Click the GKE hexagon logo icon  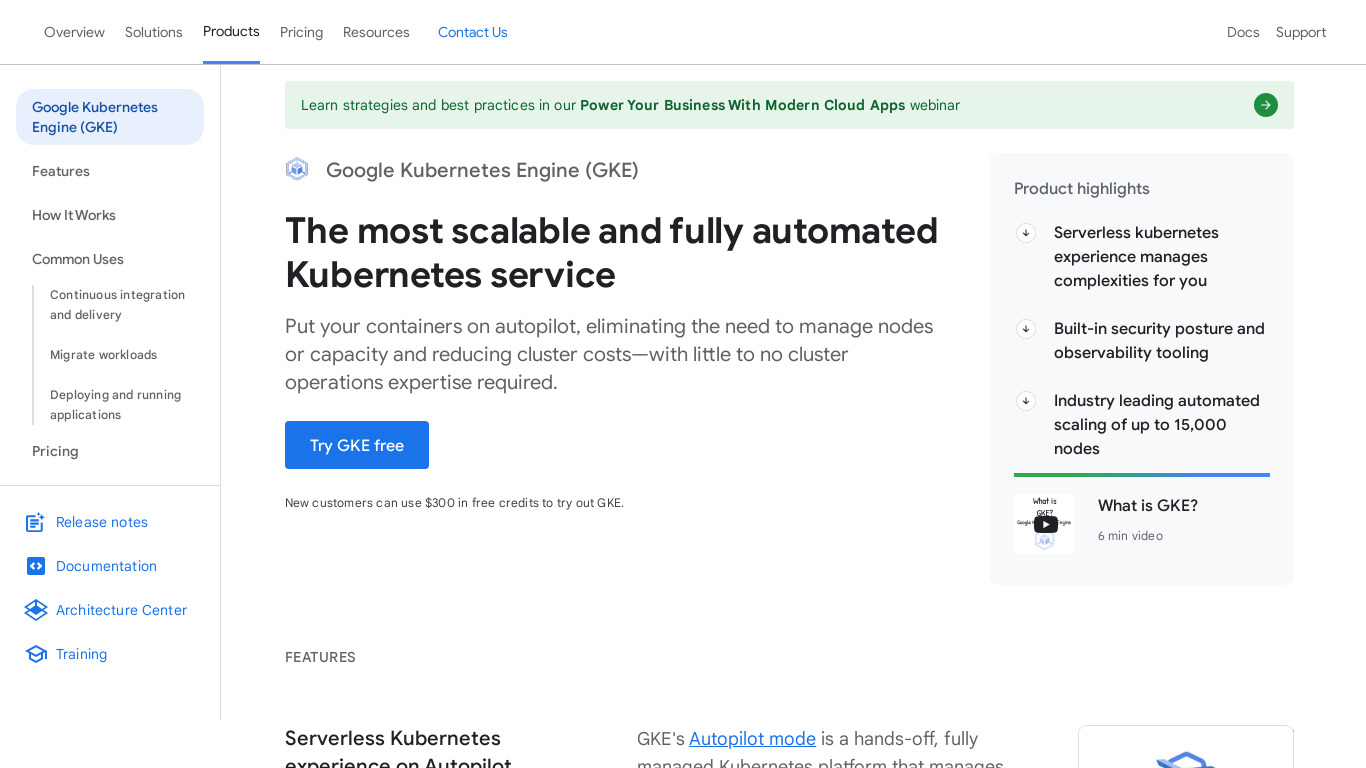(297, 169)
